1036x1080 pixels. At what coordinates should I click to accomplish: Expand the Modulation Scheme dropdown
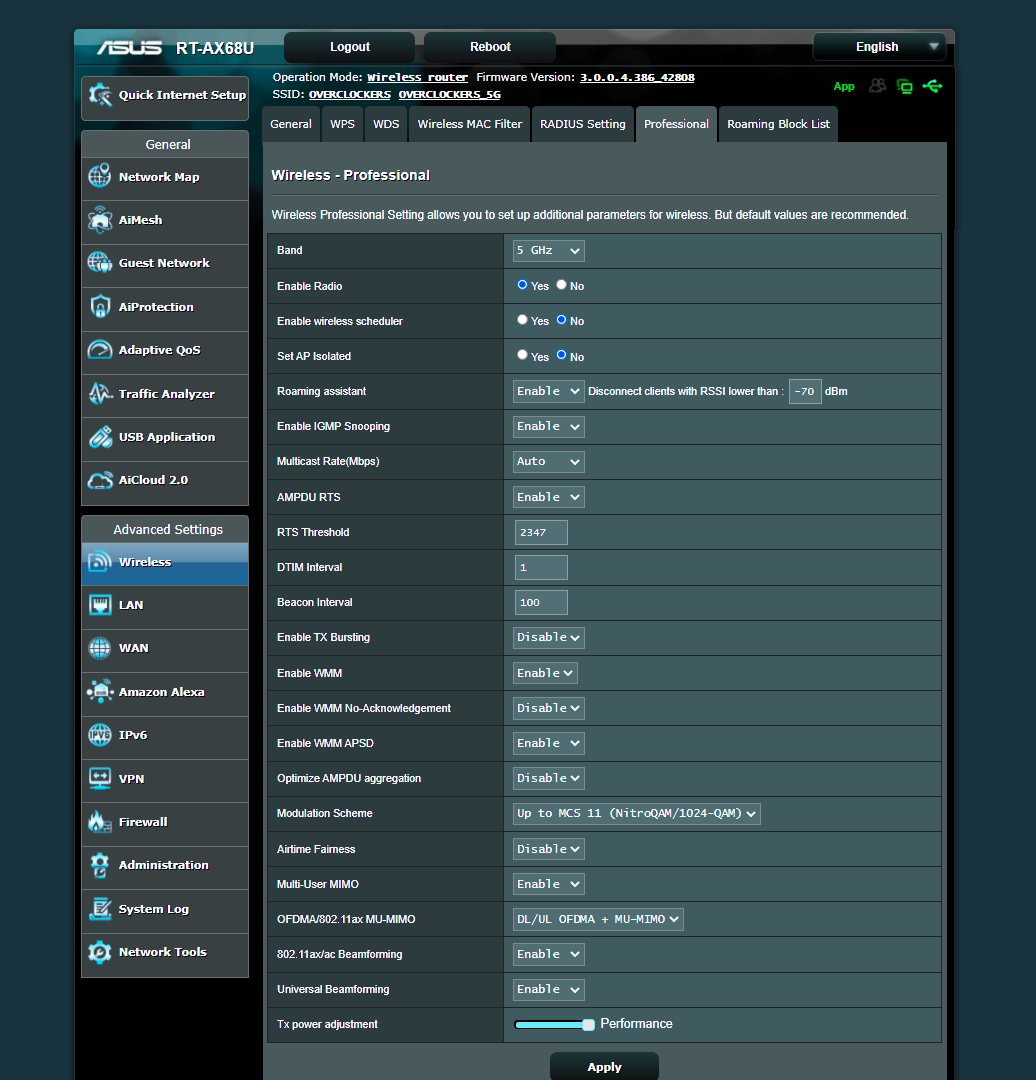636,814
